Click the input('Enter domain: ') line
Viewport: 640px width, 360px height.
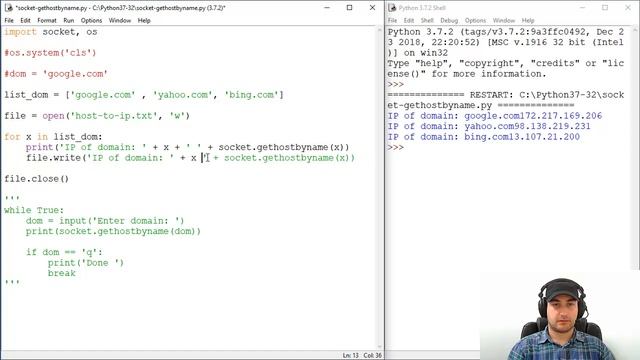coord(105,221)
